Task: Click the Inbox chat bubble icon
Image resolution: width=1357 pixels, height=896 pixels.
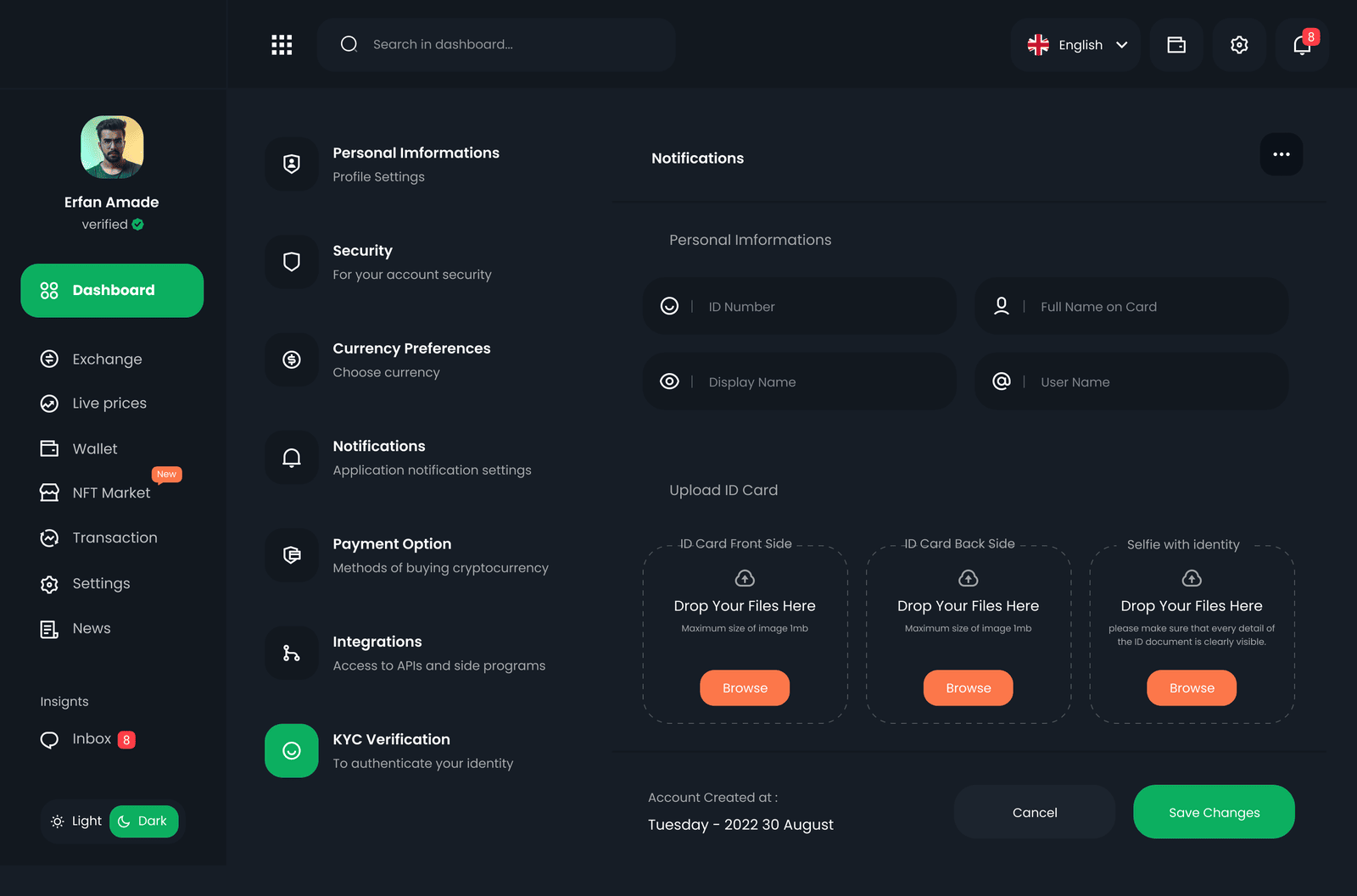Action: pos(49,740)
